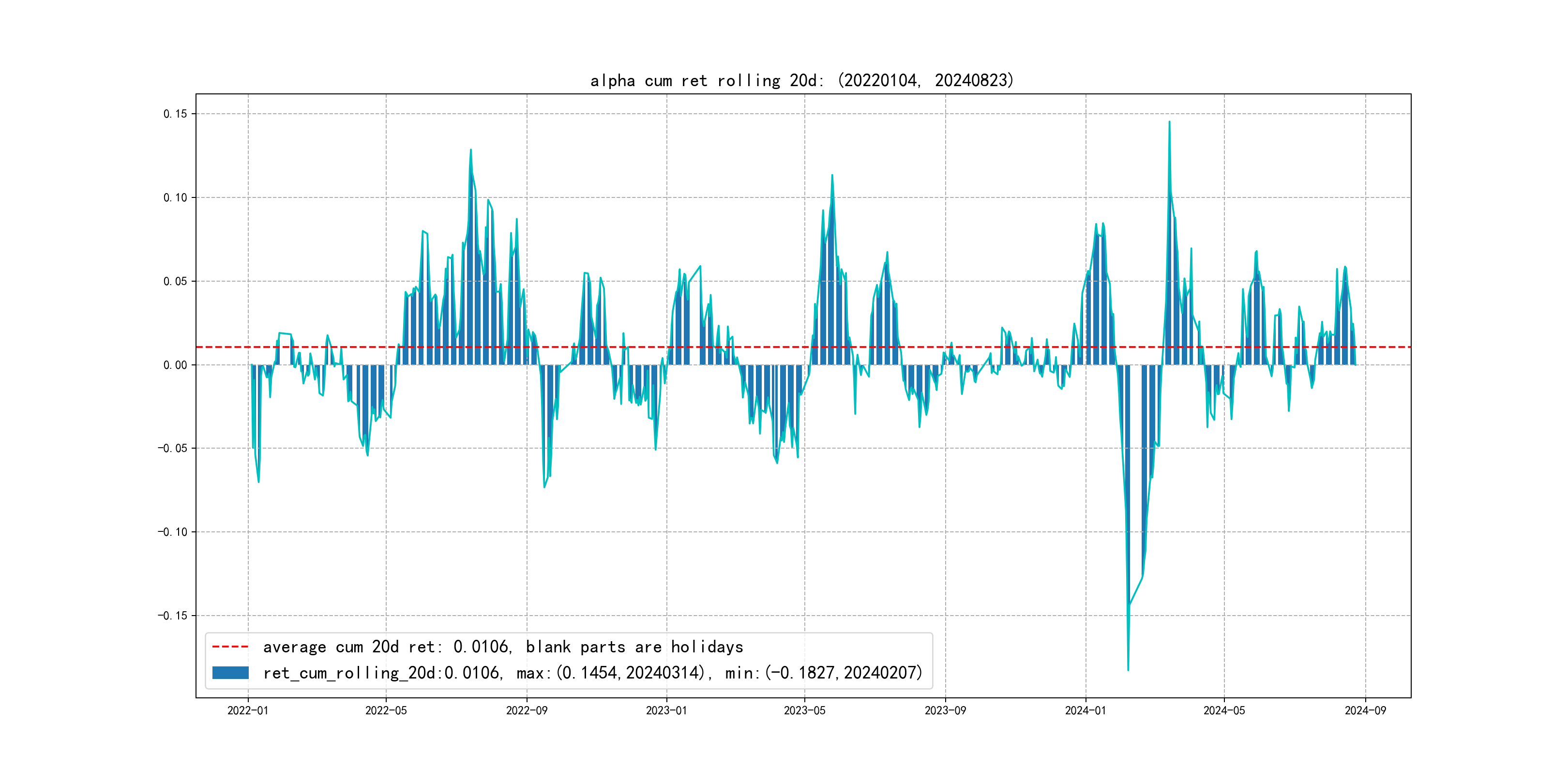Click the 2024-09 x-axis tick label
Screen dimensions: 1568x784
1365,710
